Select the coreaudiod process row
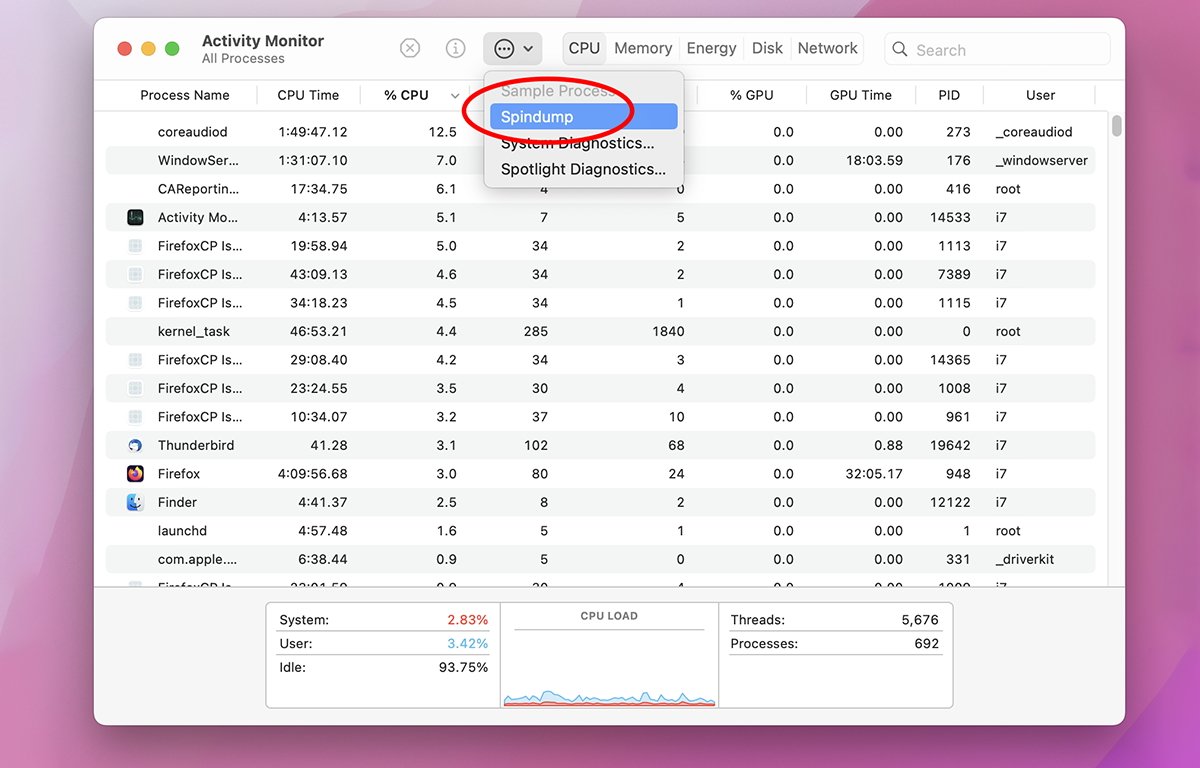 (x=600, y=132)
